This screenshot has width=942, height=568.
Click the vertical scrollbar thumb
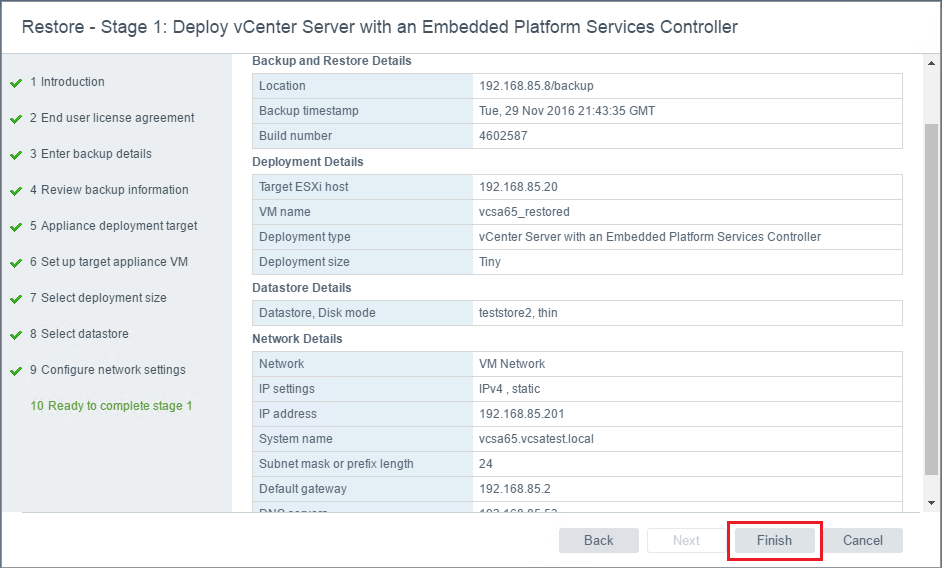tap(932, 299)
